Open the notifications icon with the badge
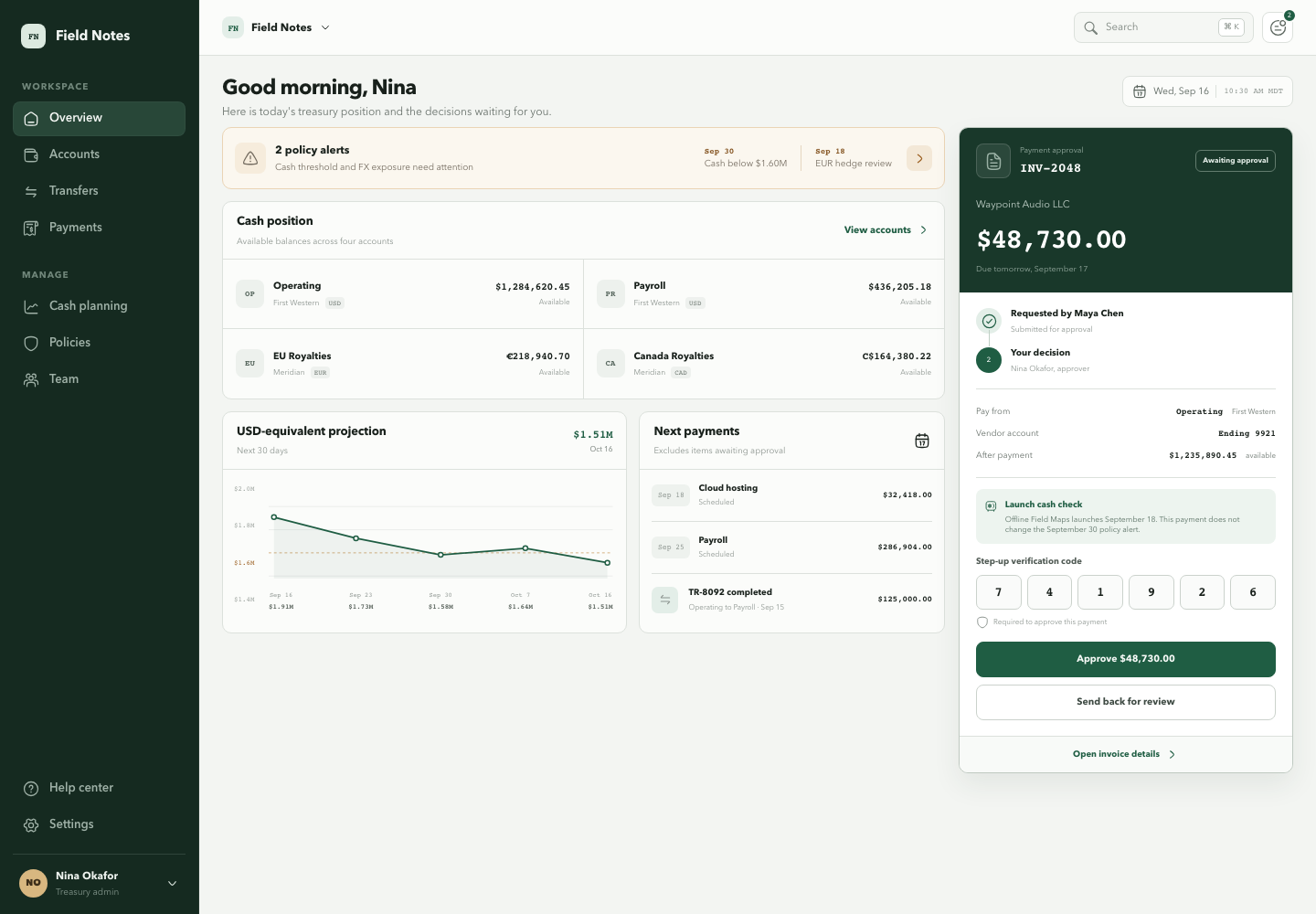 tap(1278, 27)
